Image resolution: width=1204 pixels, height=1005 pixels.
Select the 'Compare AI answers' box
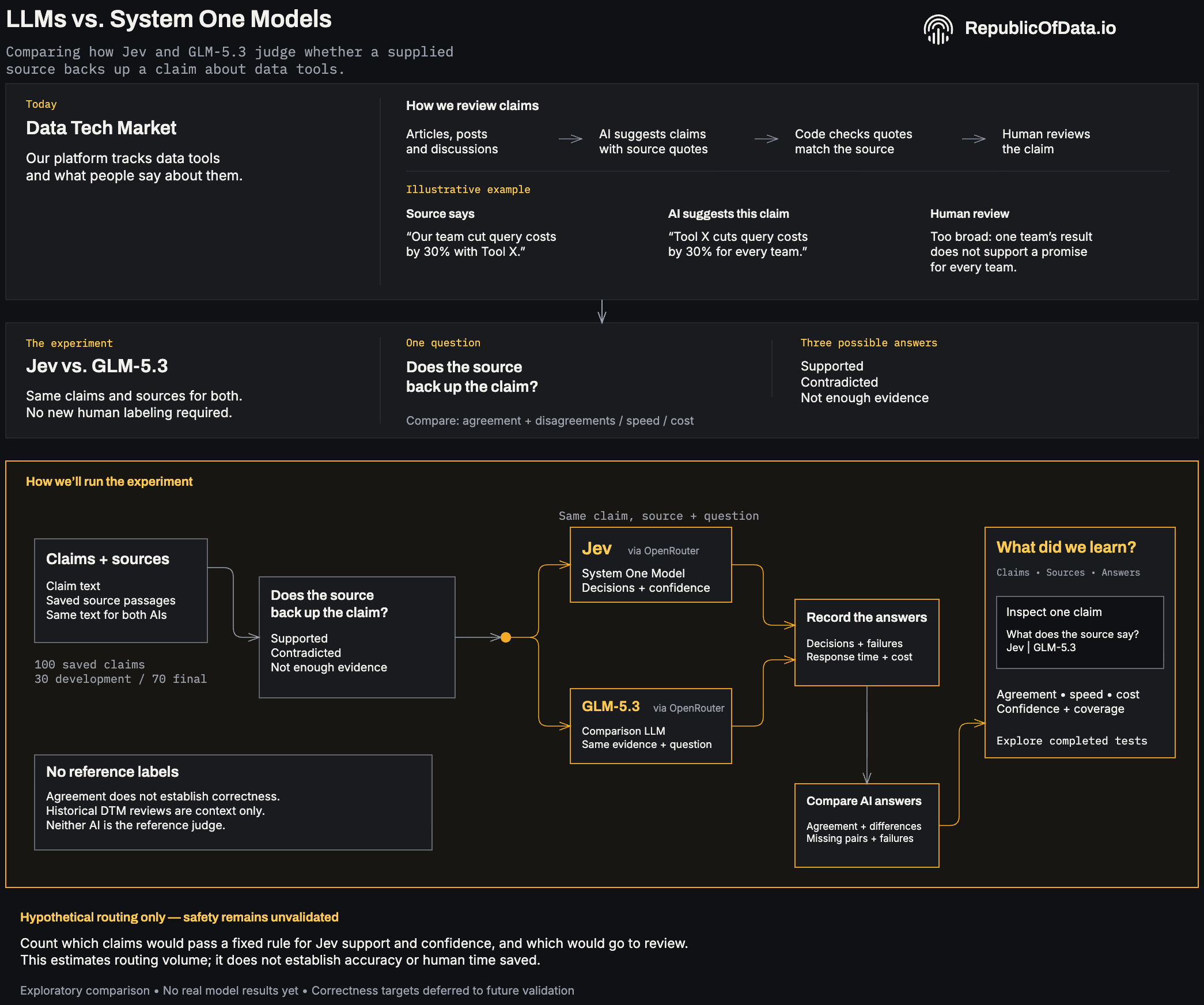867,825
